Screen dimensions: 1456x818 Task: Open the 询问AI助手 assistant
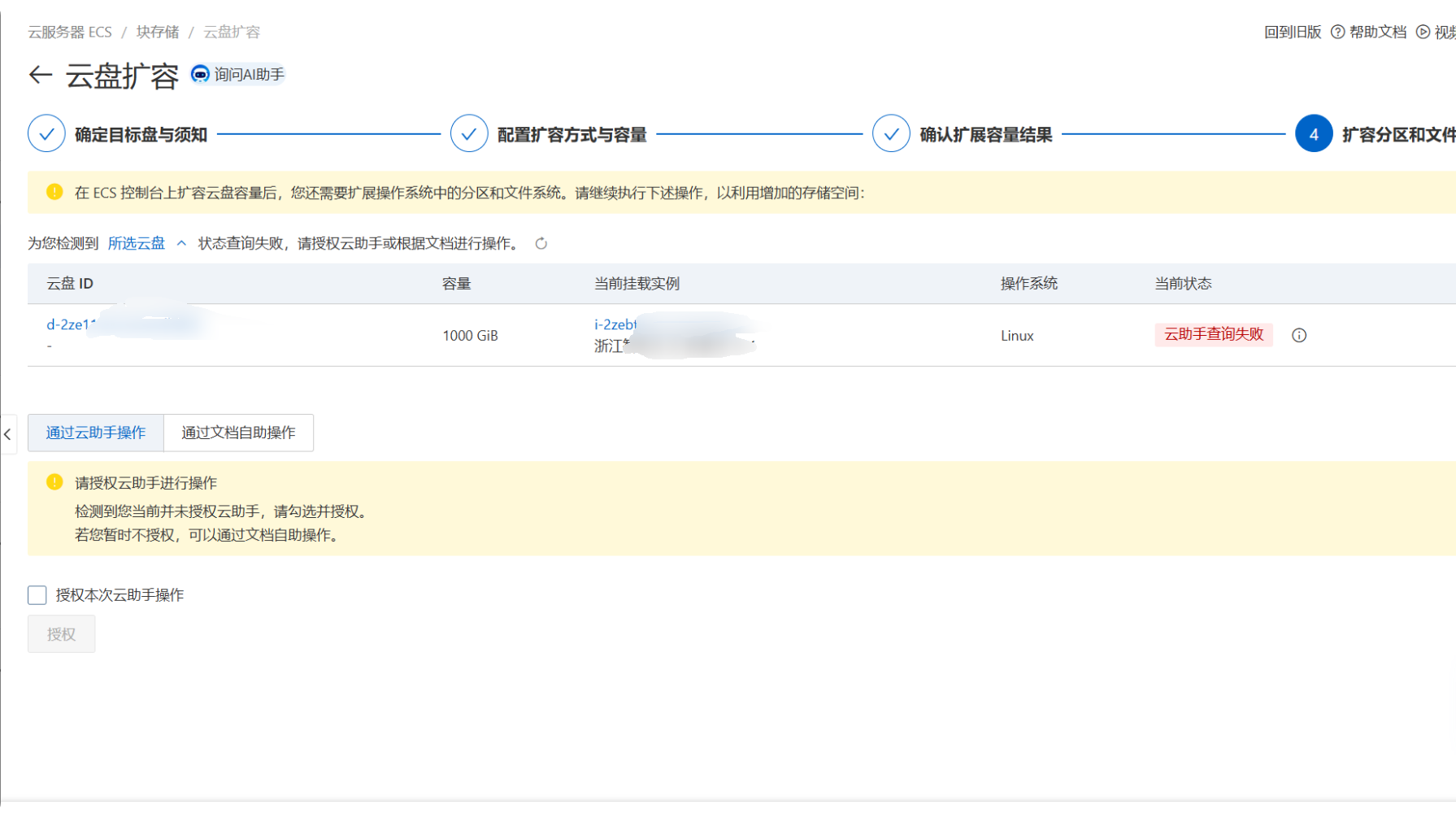tap(238, 75)
